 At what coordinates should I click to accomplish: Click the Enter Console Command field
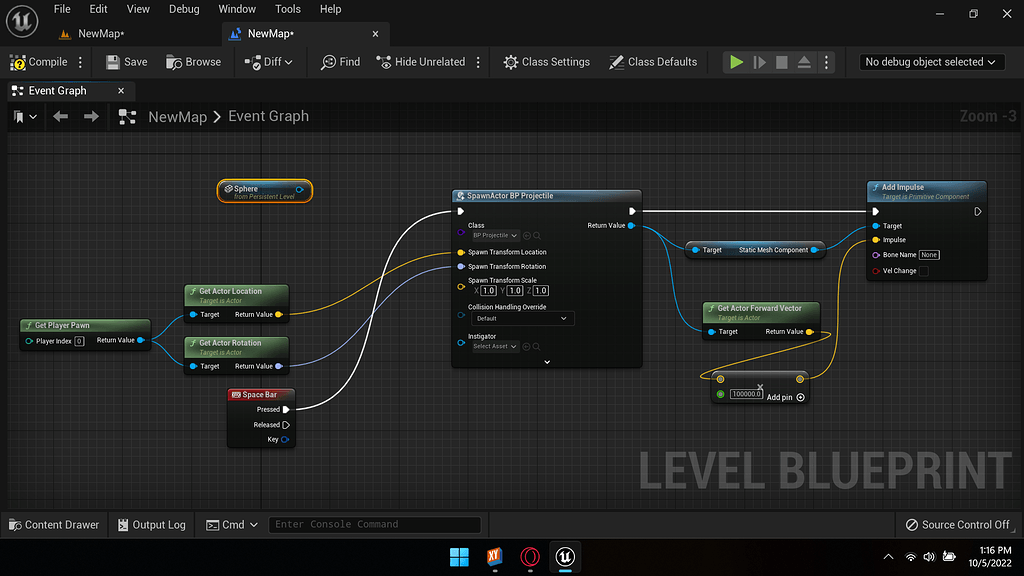[374, 524]
